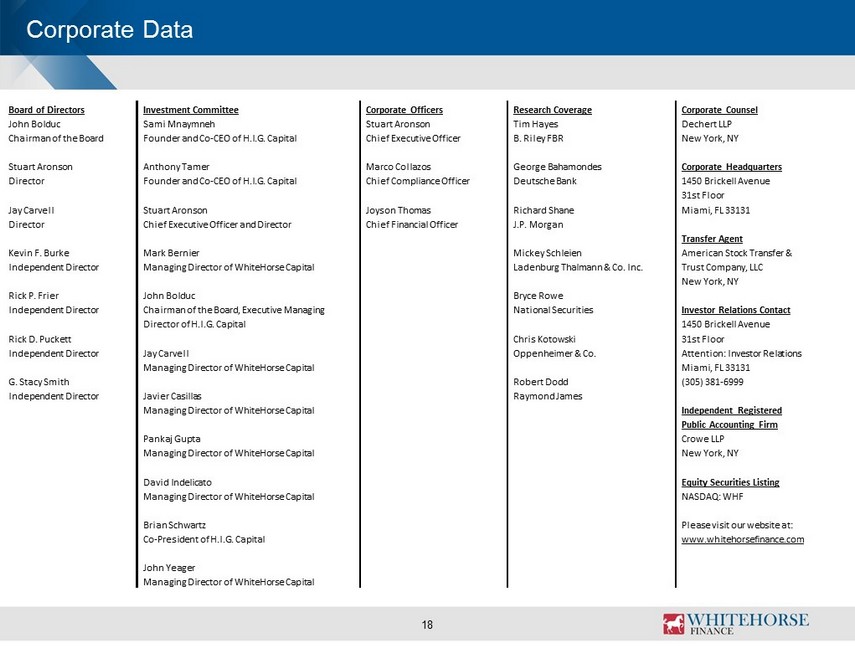Image resolution: width=855 pixels, height=654 pixels.
Task: Select Sami Mnaymneh in Investment Committee
Action: (179, 124)
